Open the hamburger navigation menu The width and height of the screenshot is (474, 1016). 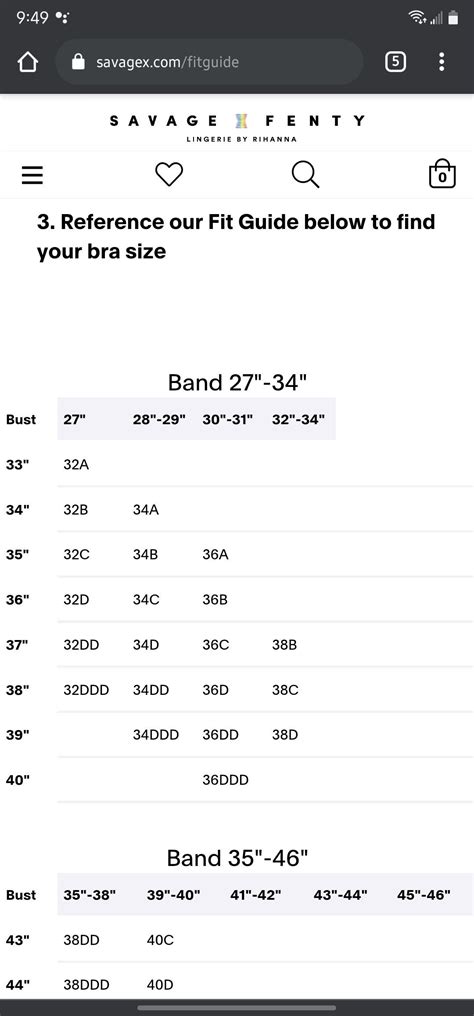point(32,175)
